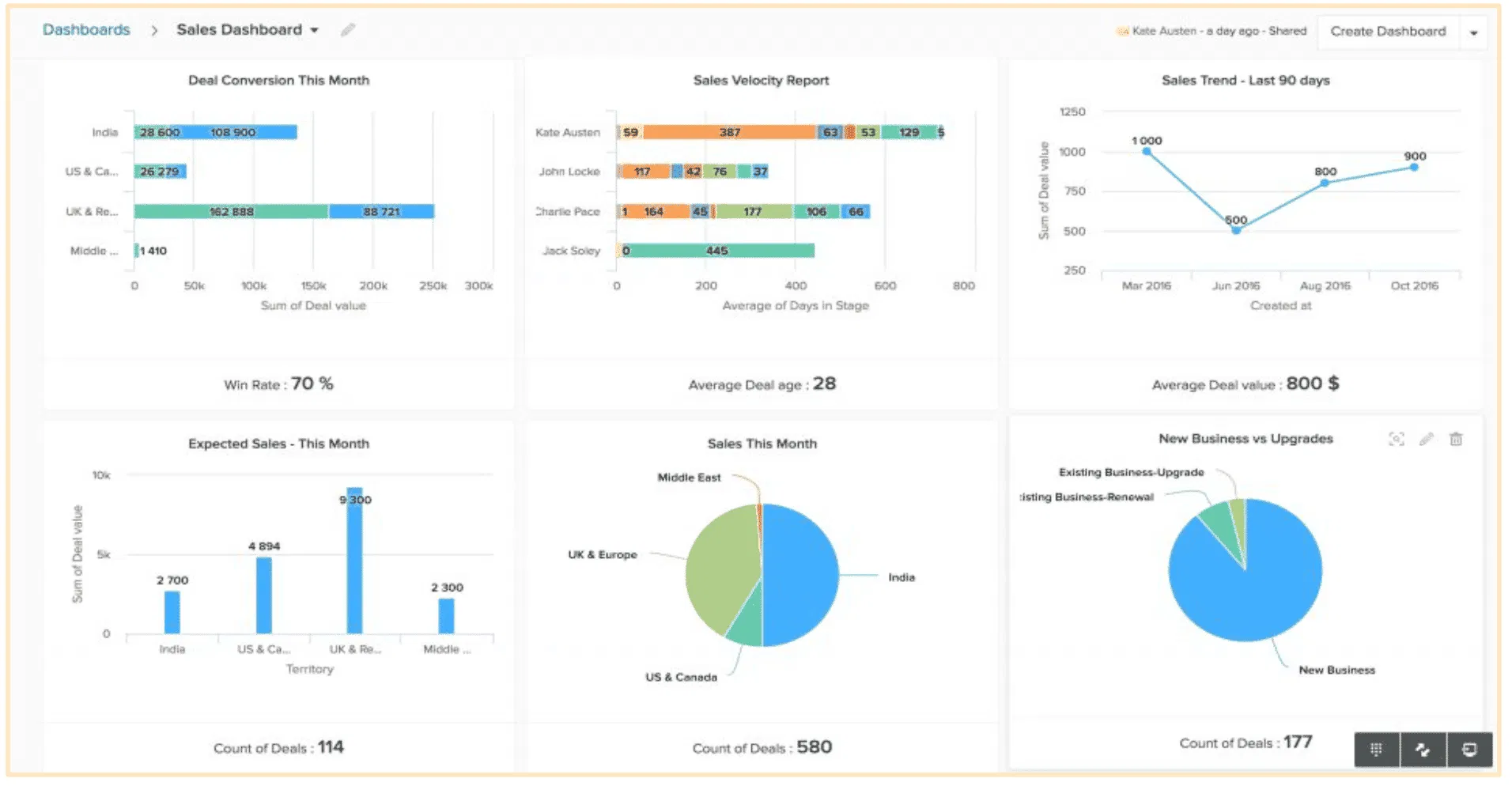Click the pencil icon beside Sales Dashboard title
1512x786 pixels.
[347, 30]
